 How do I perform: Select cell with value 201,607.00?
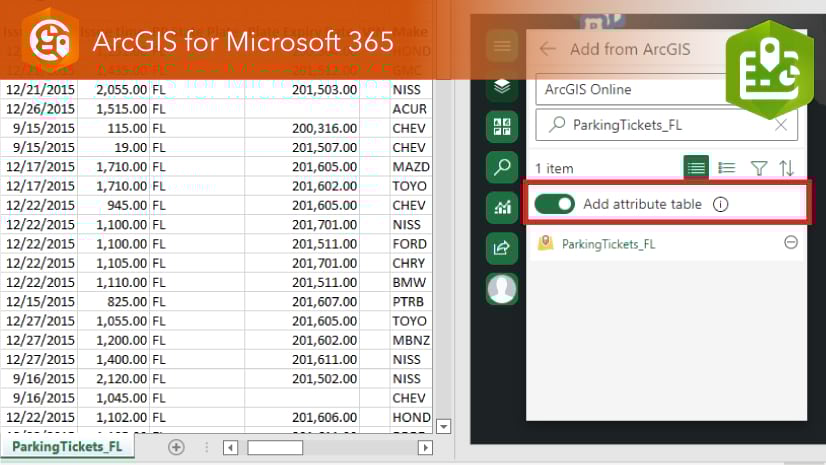tap(302, 302)
